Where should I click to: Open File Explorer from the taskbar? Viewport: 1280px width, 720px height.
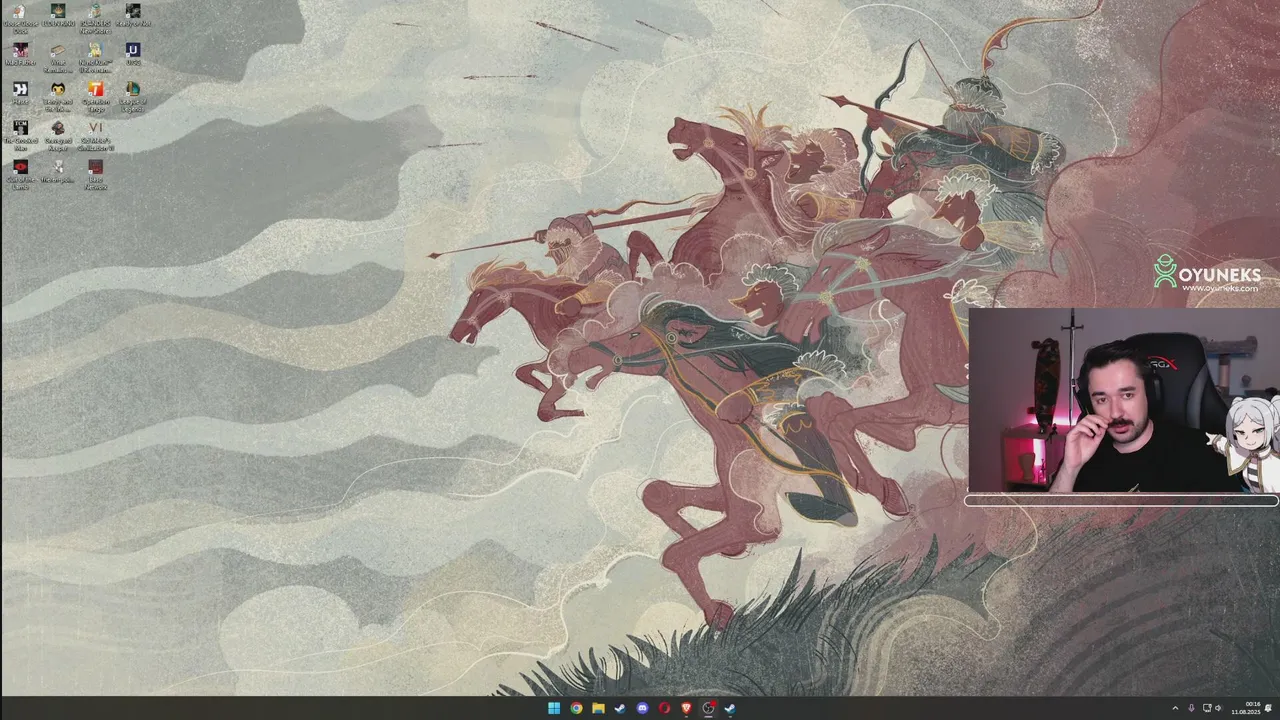coord(598,708)
